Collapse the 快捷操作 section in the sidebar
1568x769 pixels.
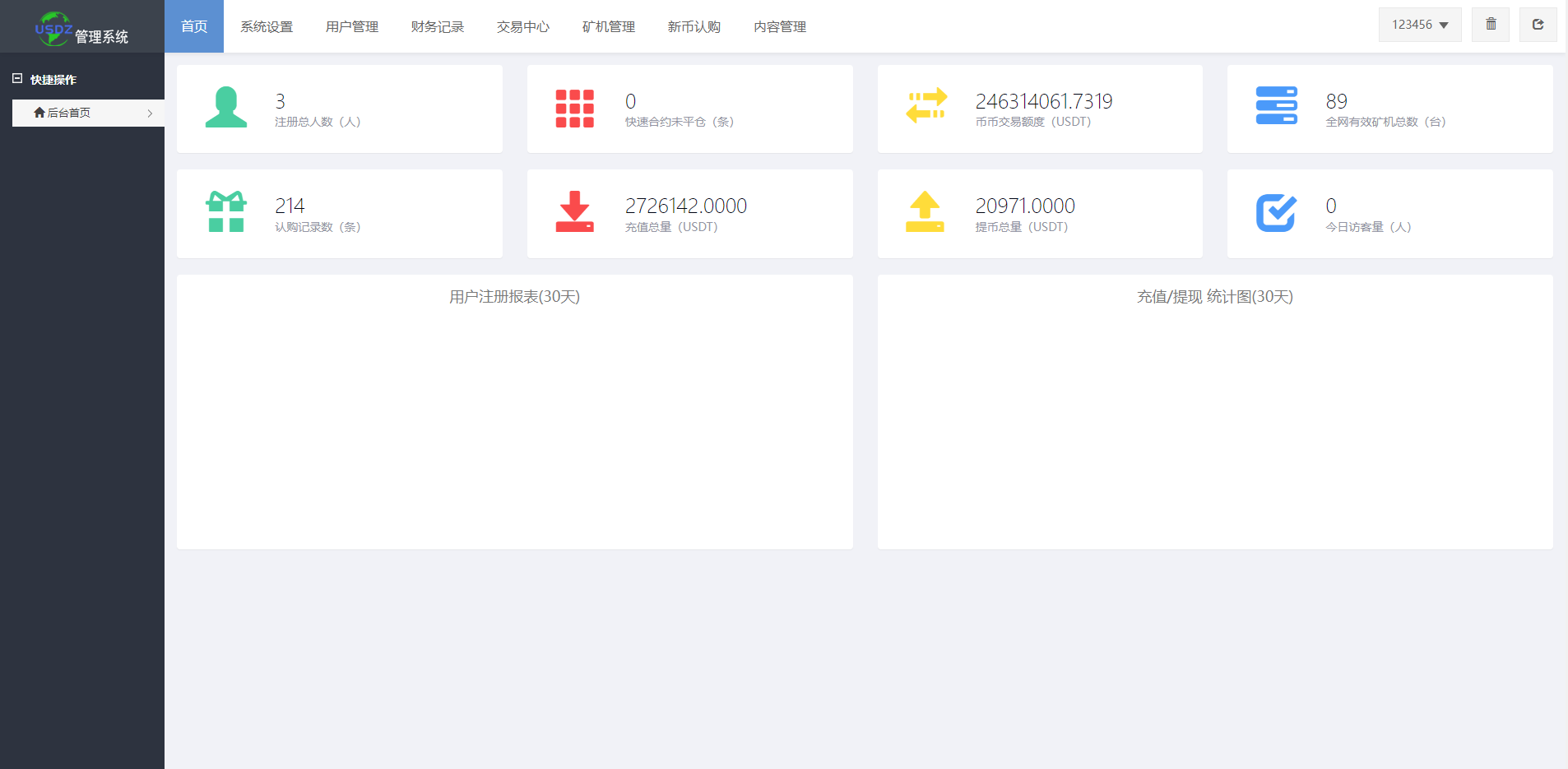click(17, 78)
